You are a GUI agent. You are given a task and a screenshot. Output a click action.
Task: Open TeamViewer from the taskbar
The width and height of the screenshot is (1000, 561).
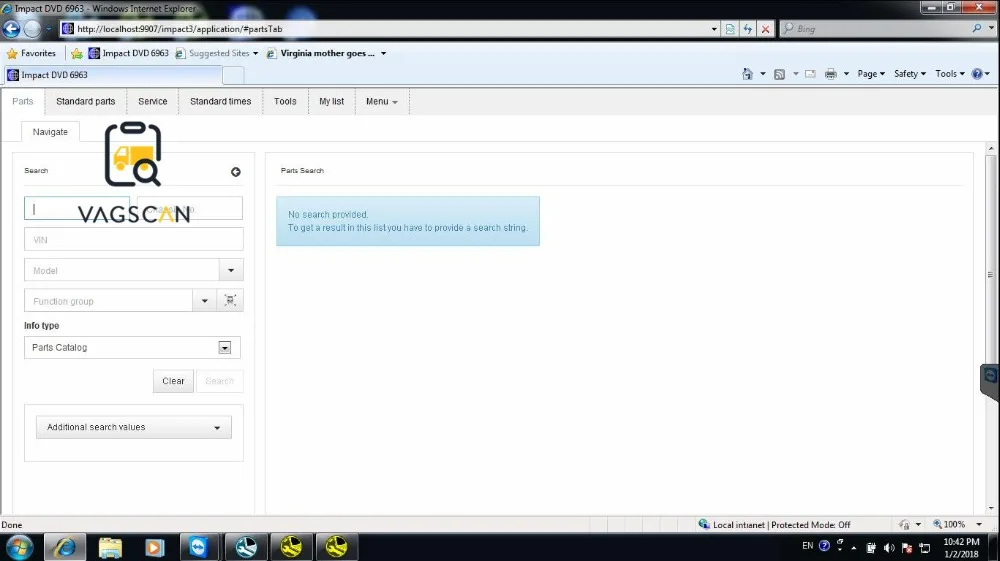coord(199,547)
